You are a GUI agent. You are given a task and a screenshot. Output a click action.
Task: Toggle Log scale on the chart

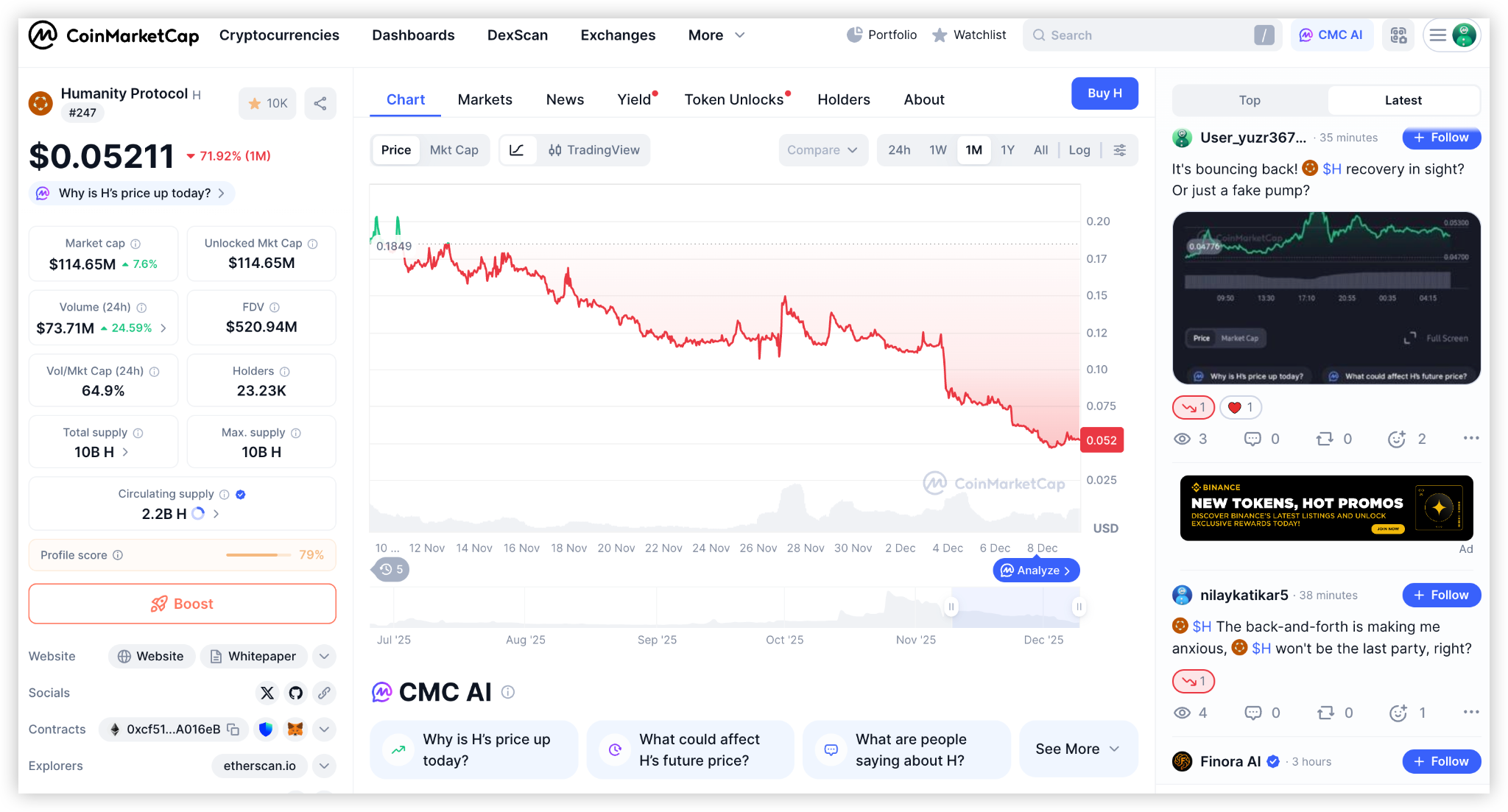click(x=1079, y=150)
